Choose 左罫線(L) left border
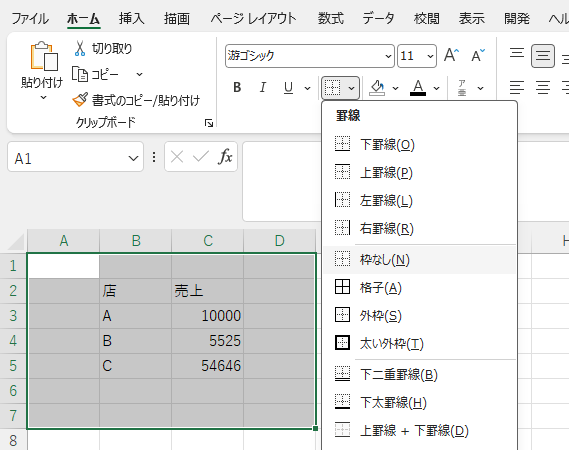 (x=419, y=200)
